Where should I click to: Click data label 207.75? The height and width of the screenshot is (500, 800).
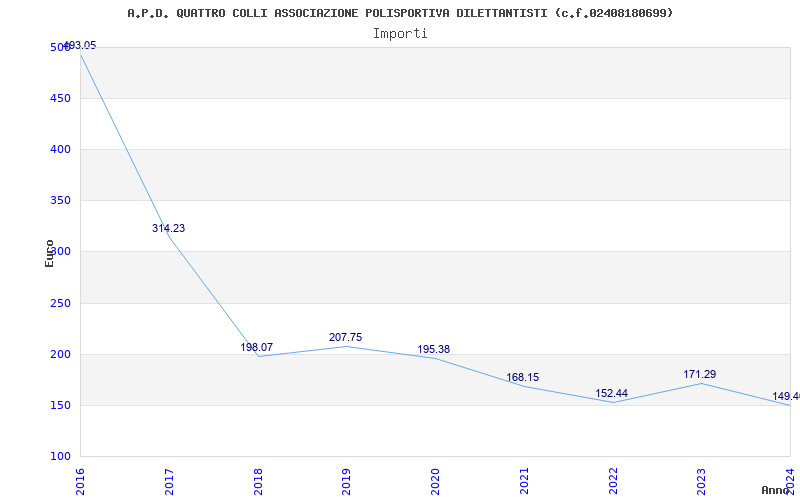point(345,337)
